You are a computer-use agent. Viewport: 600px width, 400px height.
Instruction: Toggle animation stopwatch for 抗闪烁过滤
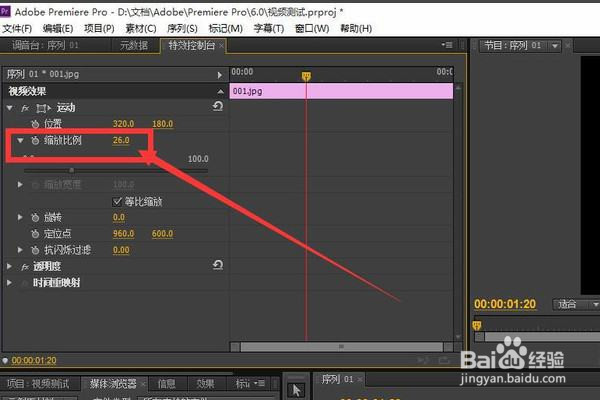(x=35, y=250)
